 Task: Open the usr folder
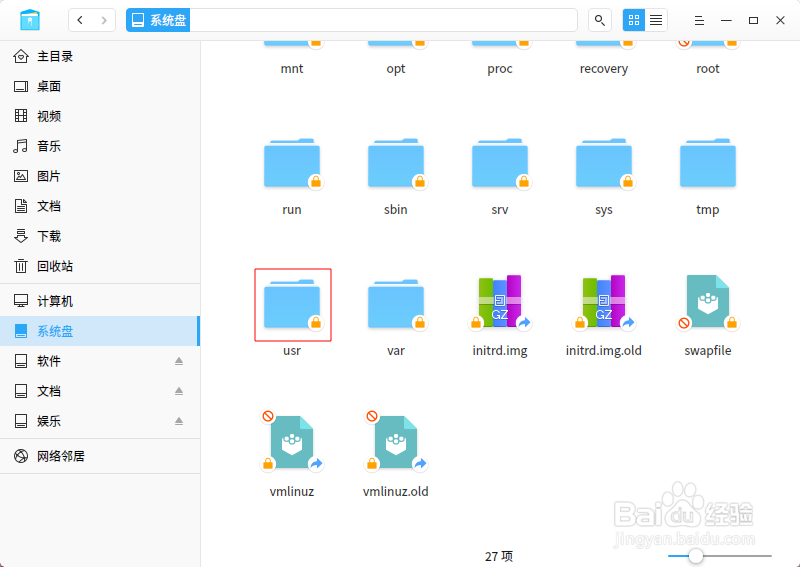292,305
